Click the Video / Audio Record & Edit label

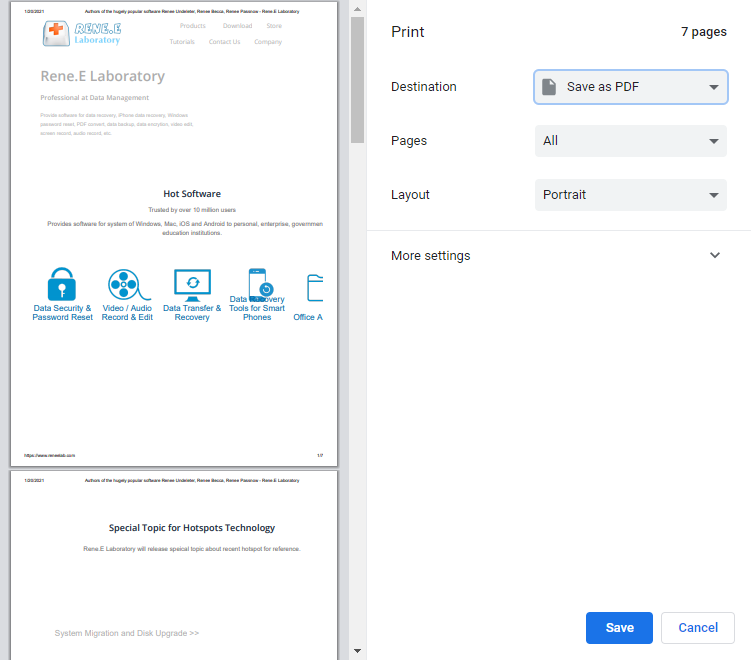point(127,313)
